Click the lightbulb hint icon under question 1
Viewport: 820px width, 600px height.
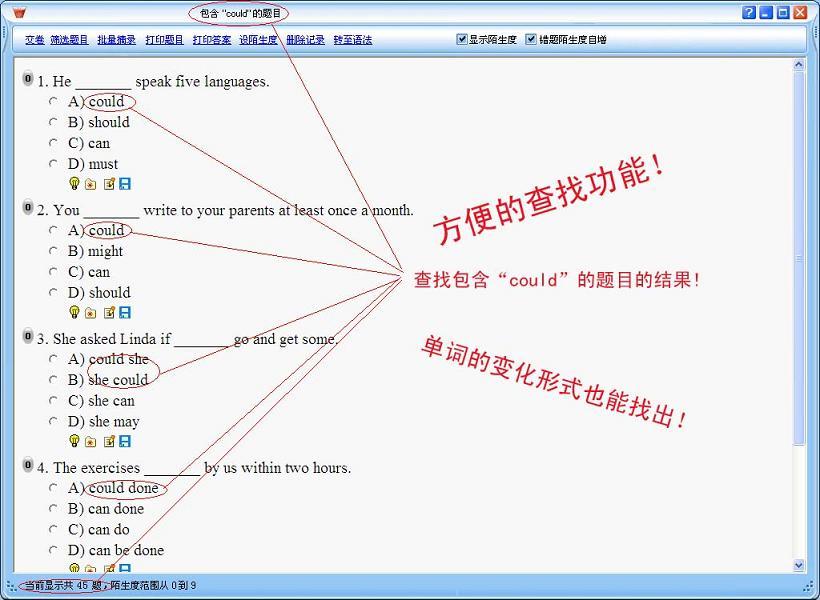pos(74,184)
